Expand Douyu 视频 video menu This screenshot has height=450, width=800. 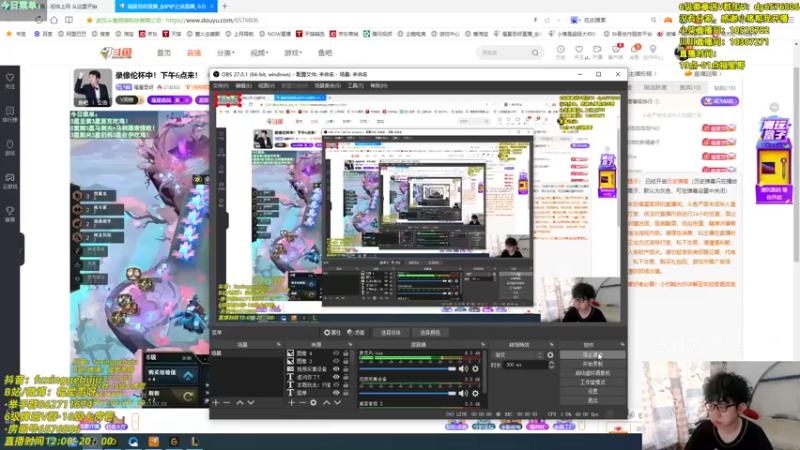(259, 53)
